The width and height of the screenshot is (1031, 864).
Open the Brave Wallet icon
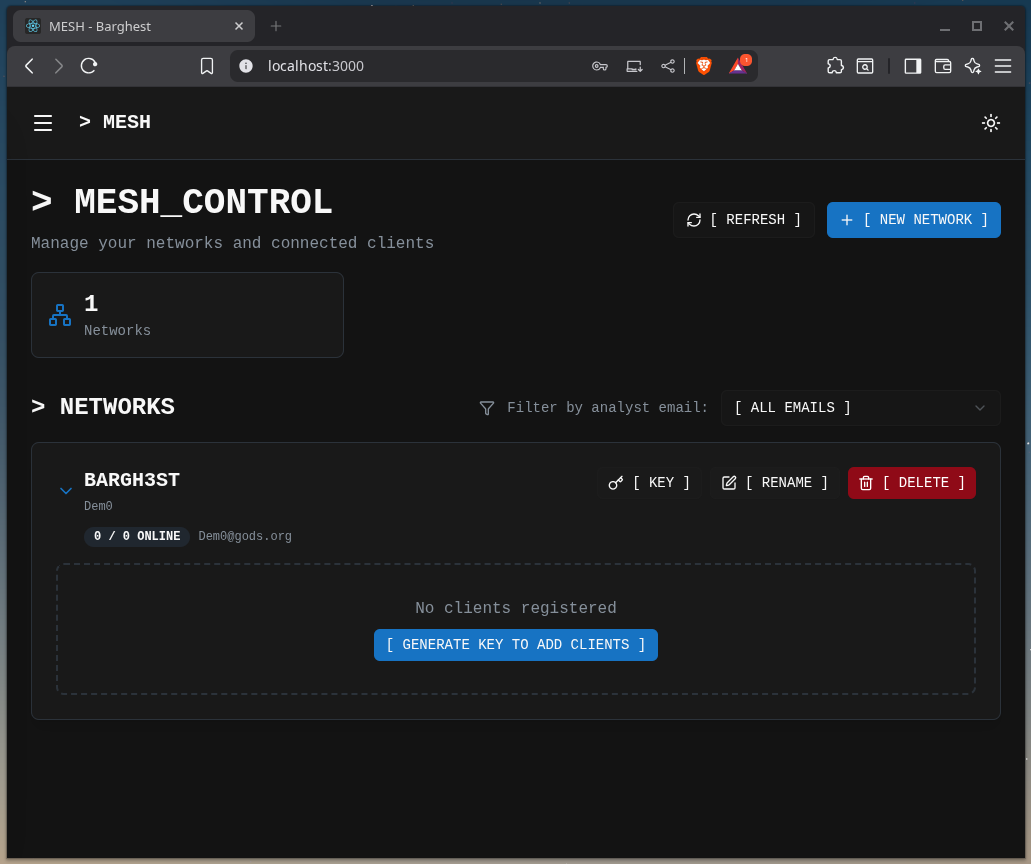[x=942, y=66]
